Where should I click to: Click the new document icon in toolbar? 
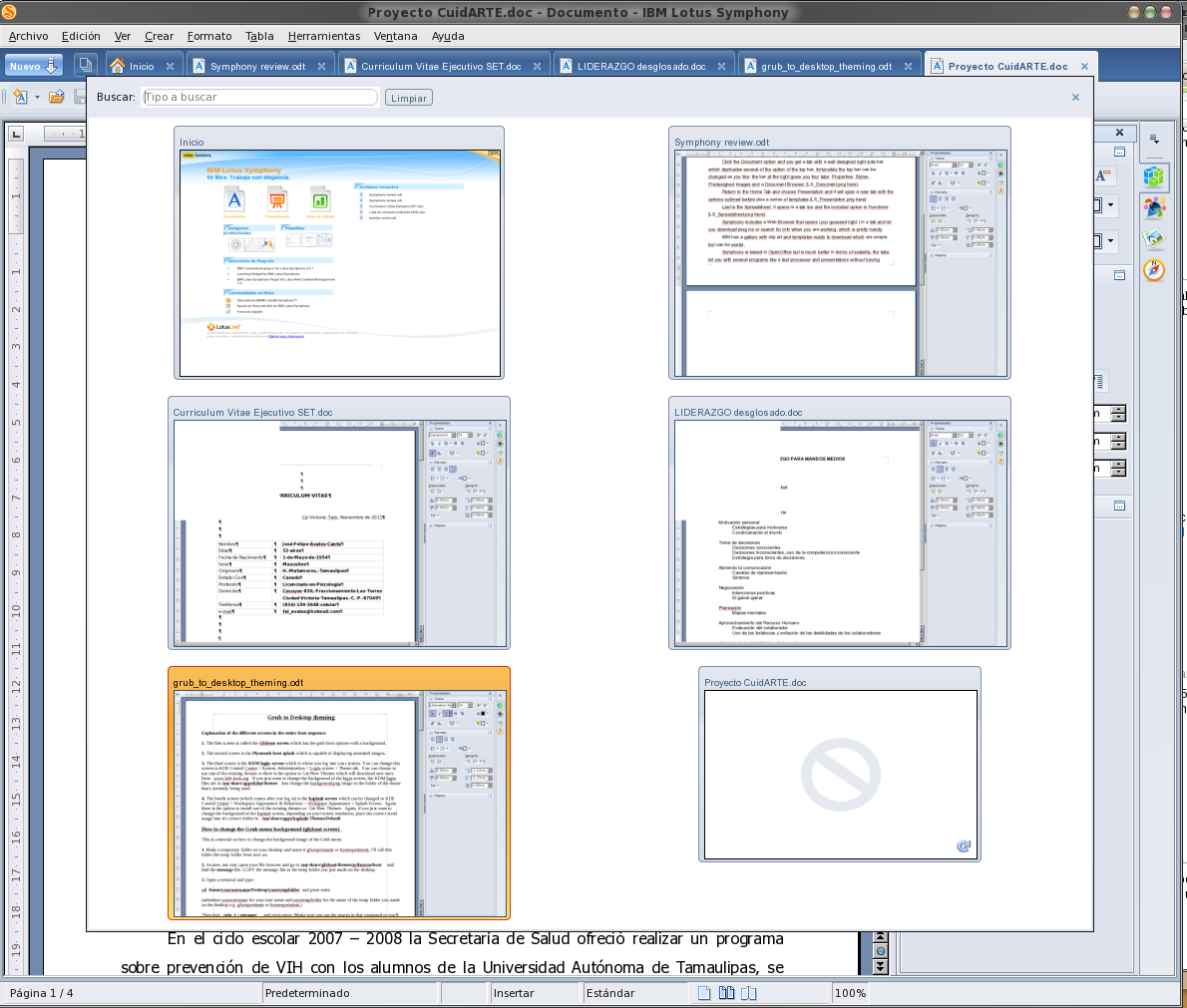click(x=20, y=97)
